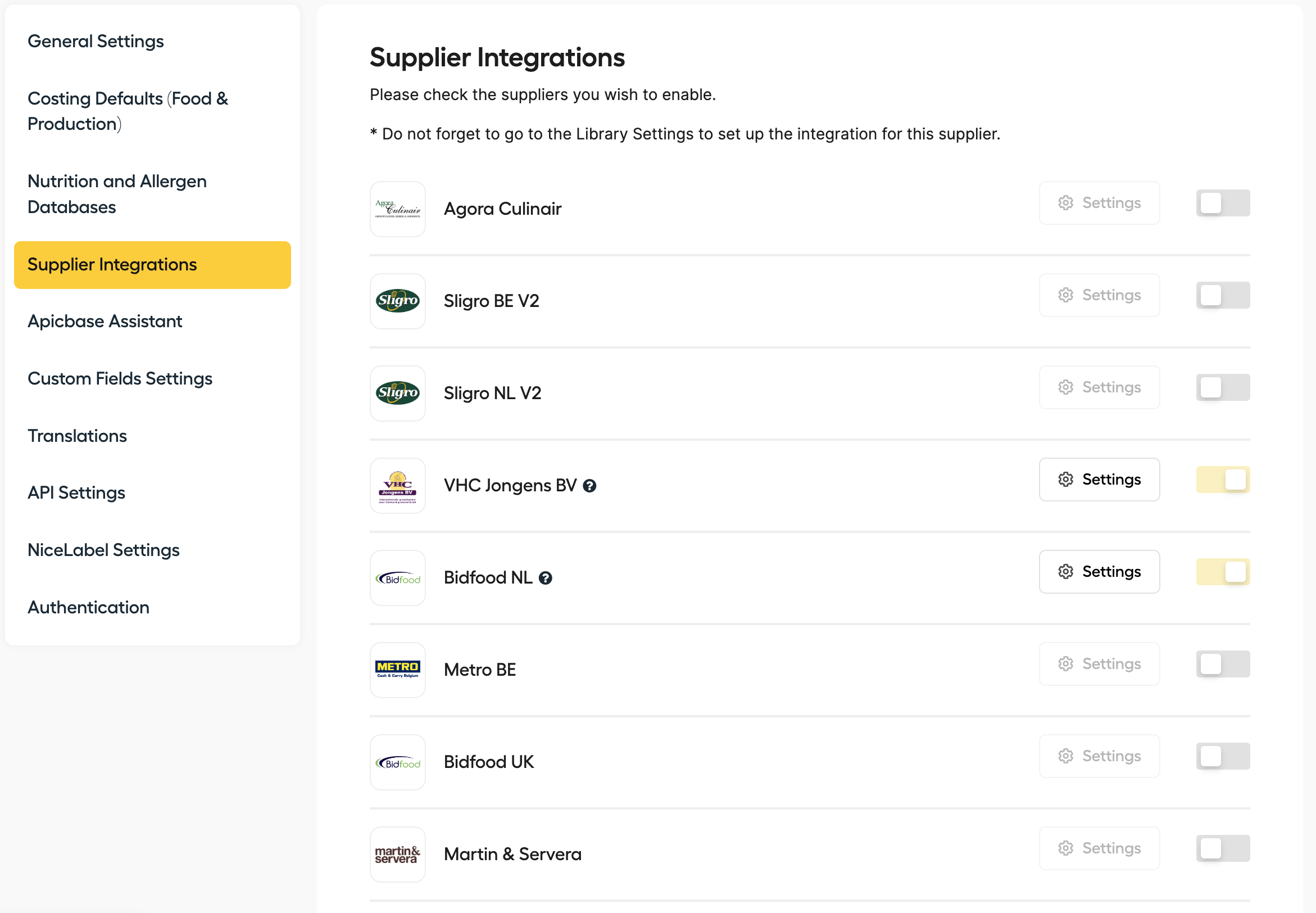Open Costing Defaults (Food & Production)
The height and width of the screenshot is (913, 1316).
(128, 111)
